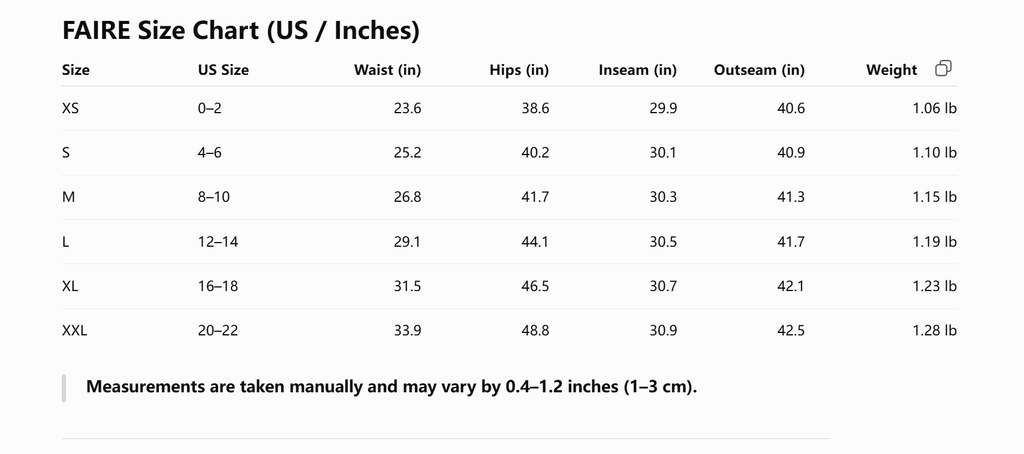Click the Inseam (in) column header
The height and width of the screenshot is (454, 1024).
tap(637, 70)
